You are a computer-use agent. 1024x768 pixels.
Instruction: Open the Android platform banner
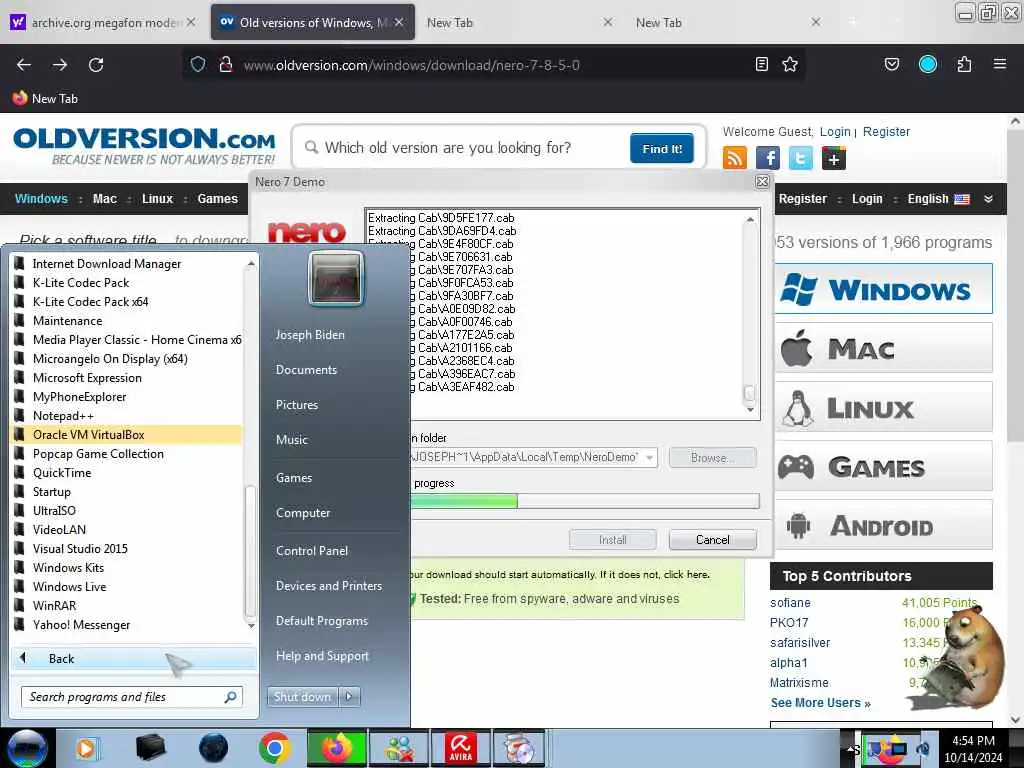point(884,525)
